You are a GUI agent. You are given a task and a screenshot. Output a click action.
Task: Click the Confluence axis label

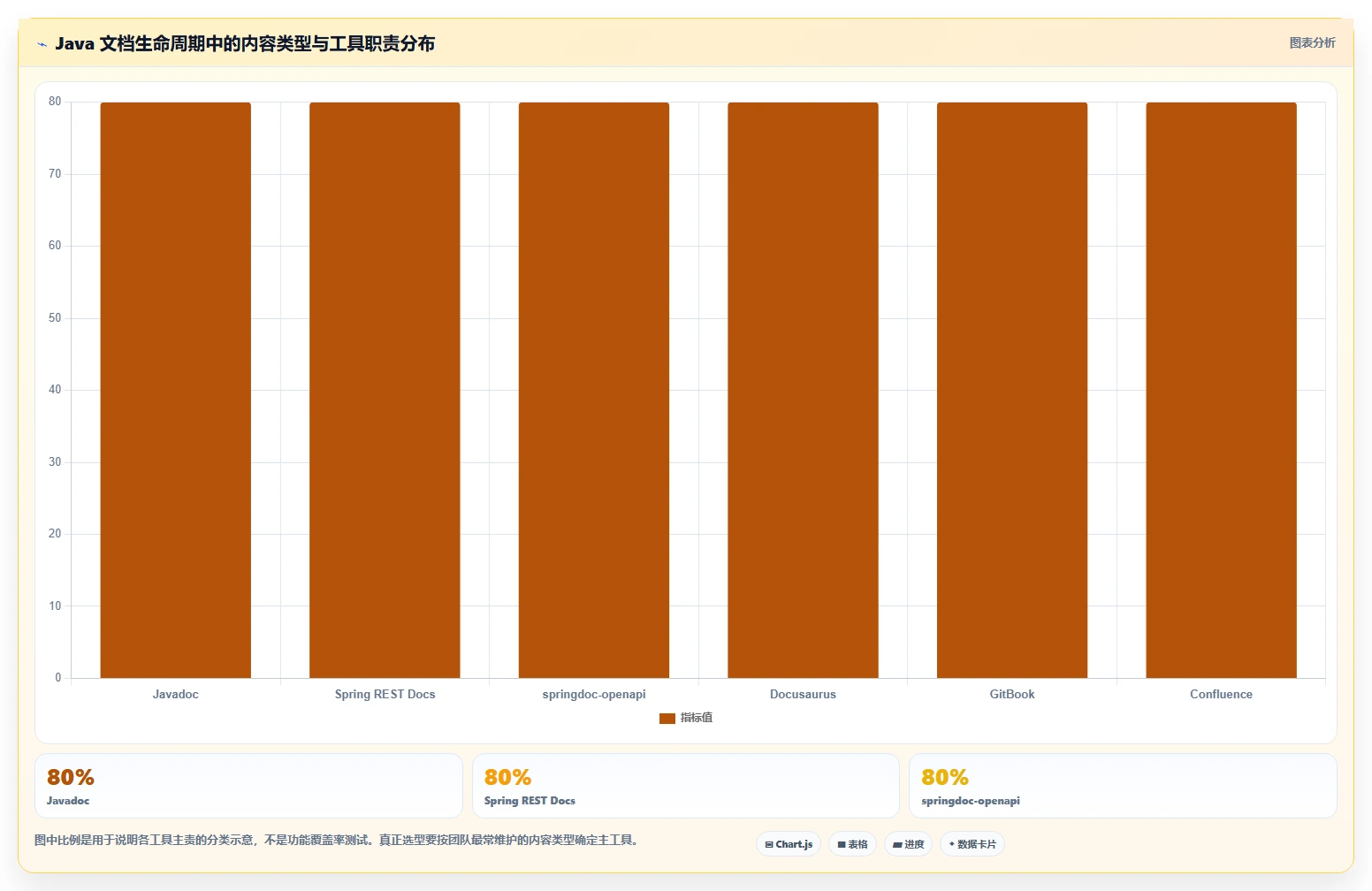tap(1221, 694)
